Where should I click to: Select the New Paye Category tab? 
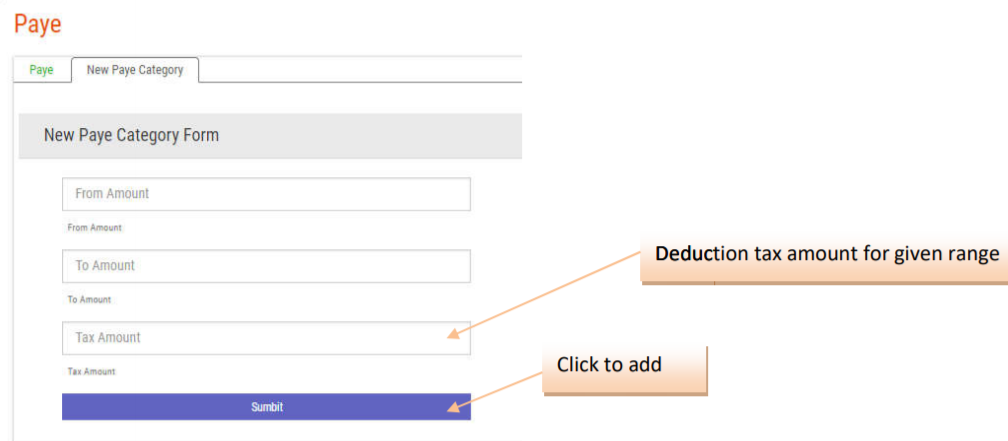(x=135, y=70)
